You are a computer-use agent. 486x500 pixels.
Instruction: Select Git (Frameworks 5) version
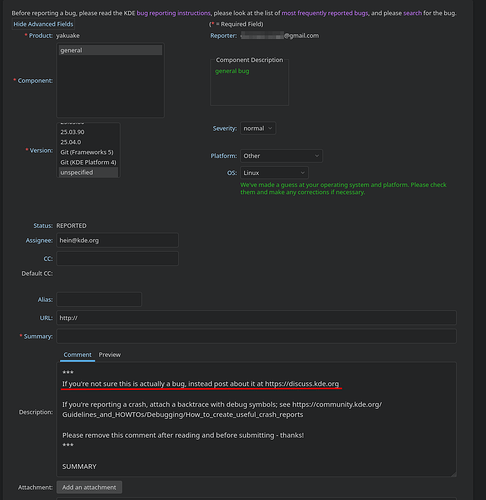pos(88,152)
